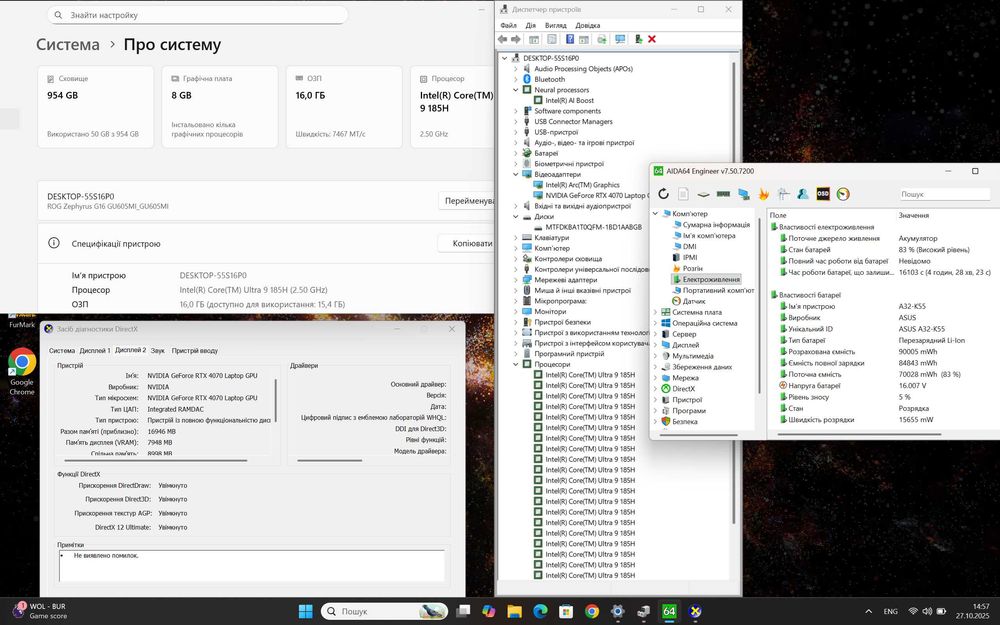This screenshot has width=1000, height=625.
Task: Open Файл menu in Device Manager
Action: pyautogui.click(x=508, y=26)
